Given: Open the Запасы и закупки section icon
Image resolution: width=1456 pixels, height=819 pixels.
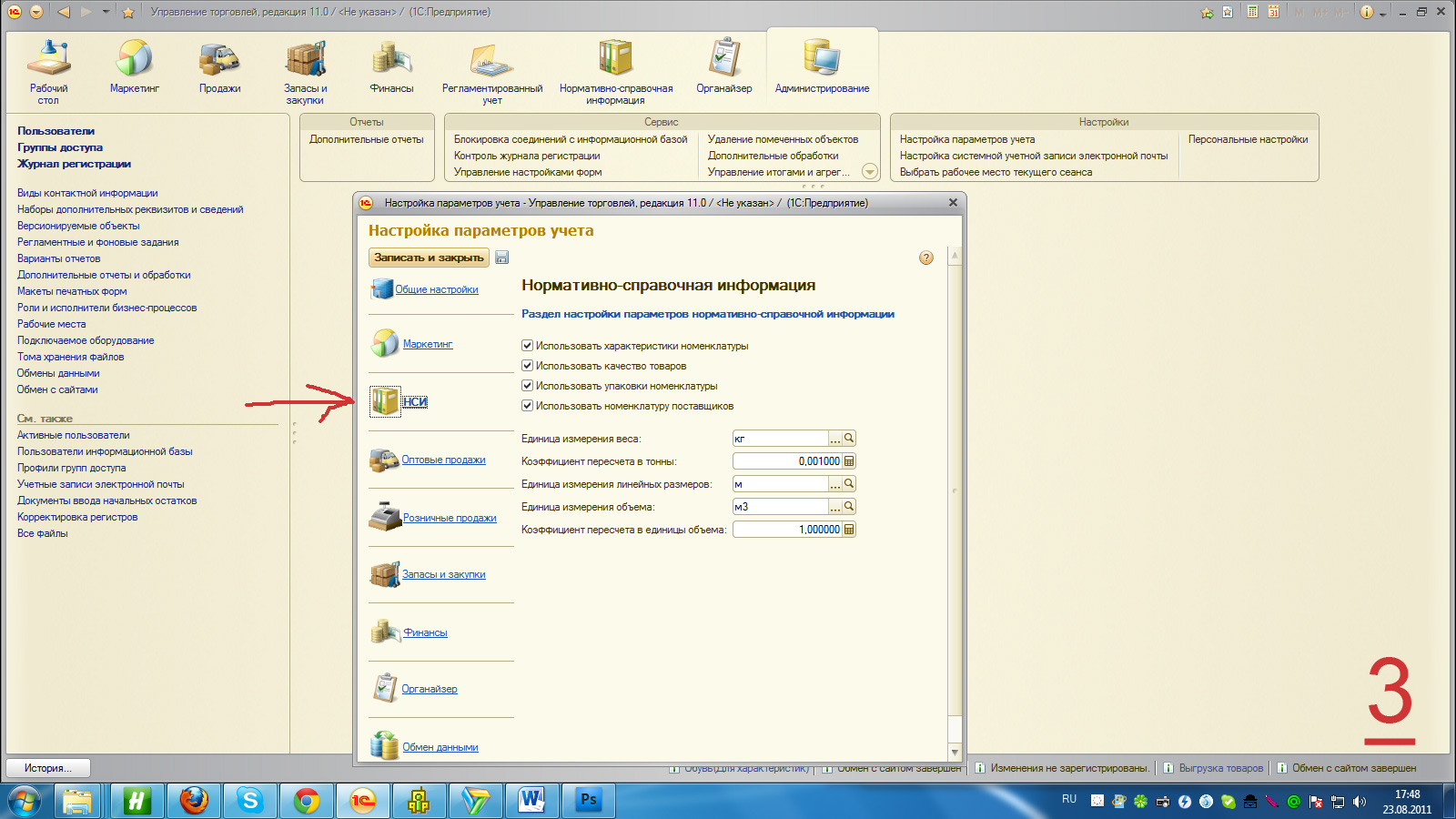Looking at the screenshot, I should [306, 58].
